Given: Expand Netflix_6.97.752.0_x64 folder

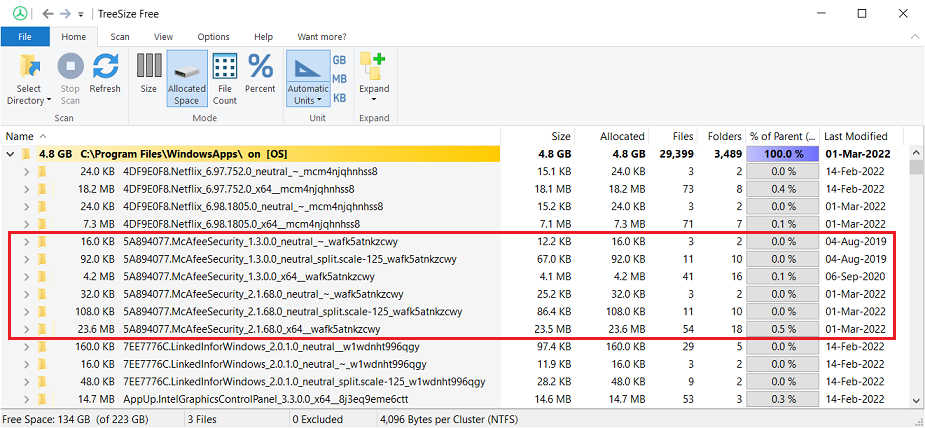Looking at the screenshot, I should 26,189.
